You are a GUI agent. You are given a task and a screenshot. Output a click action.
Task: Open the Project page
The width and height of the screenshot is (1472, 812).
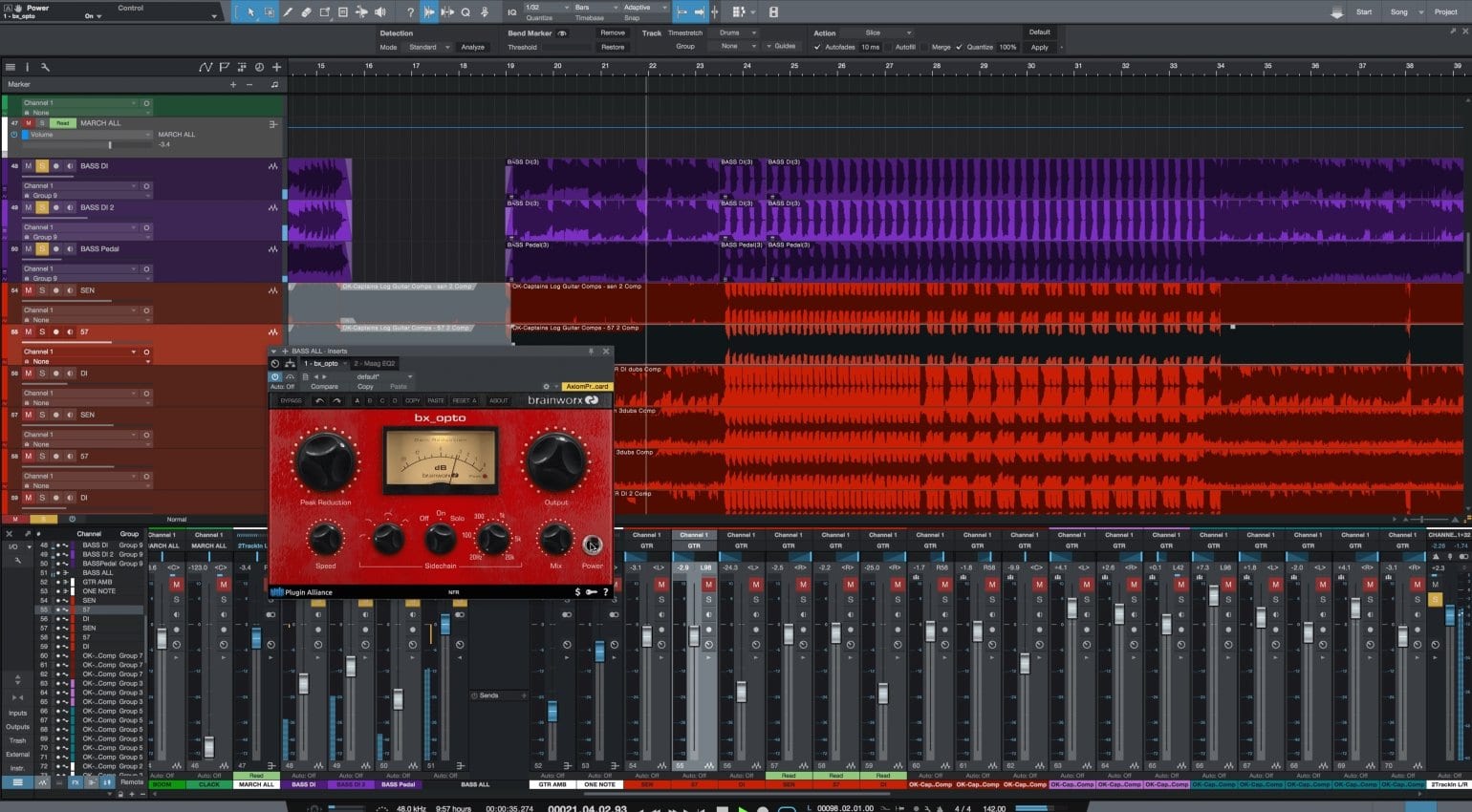coord(1445,12)
